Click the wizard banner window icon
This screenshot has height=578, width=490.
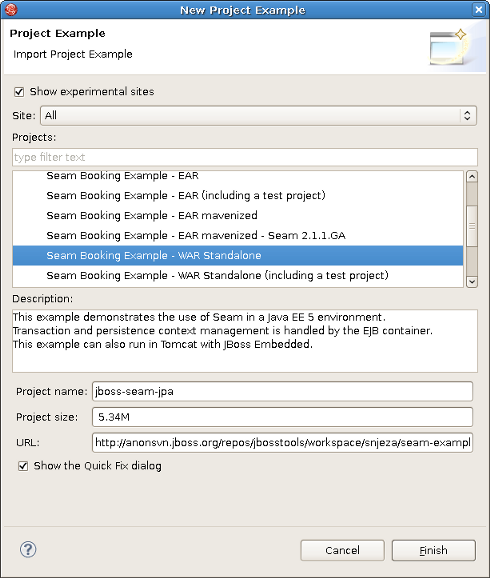pos(448,47)
